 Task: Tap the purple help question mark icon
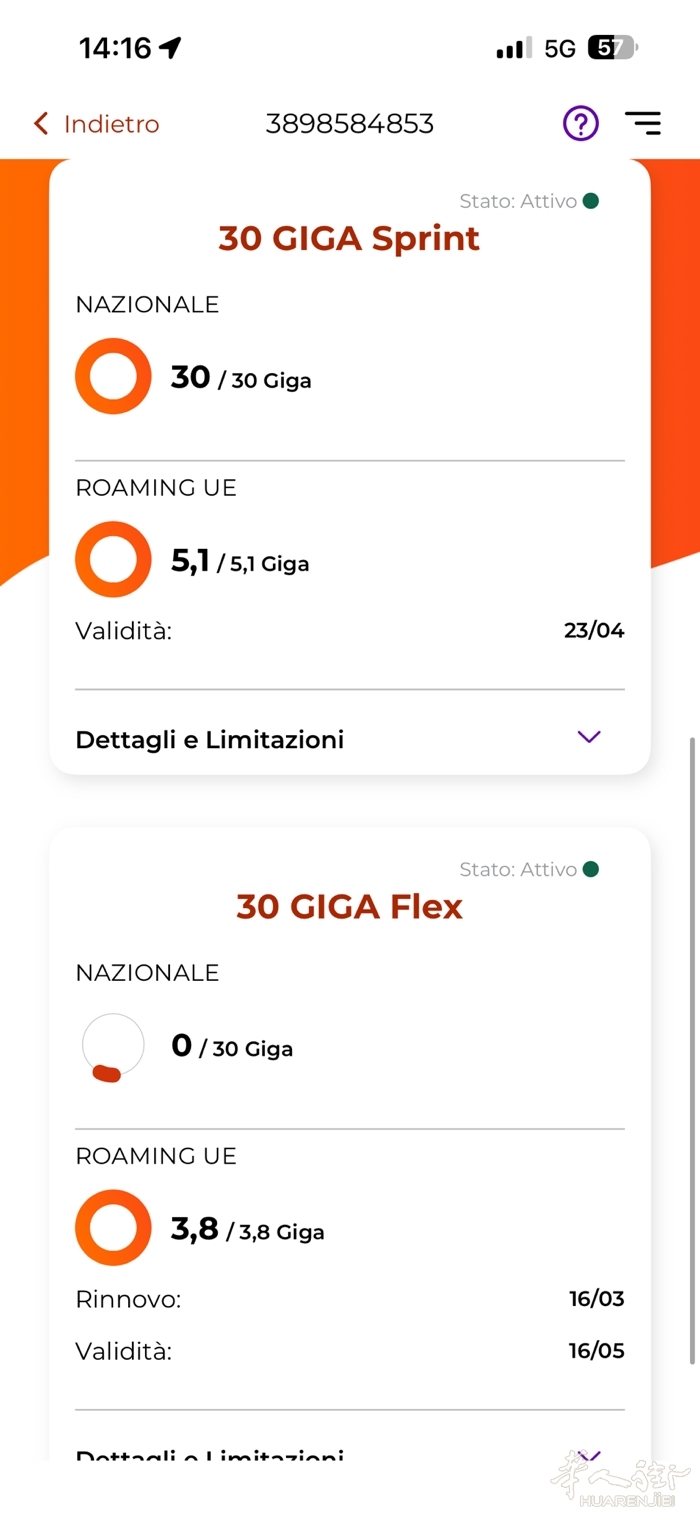coord(580,124)
